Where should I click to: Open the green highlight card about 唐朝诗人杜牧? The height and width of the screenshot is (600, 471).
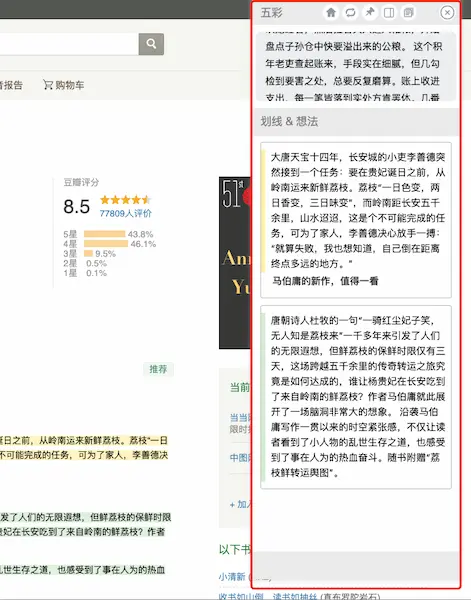(356, 397)
